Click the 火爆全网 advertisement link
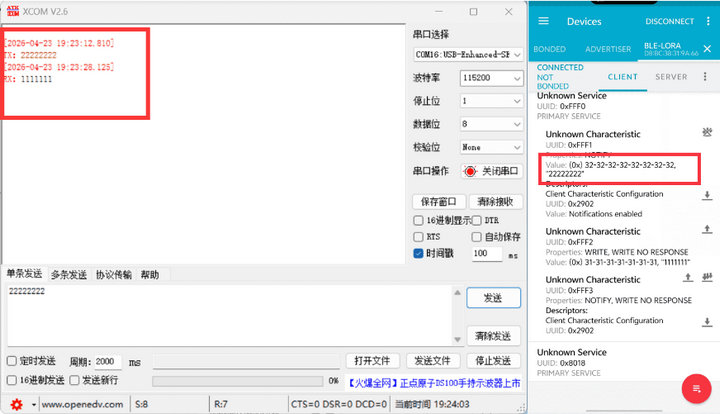The height and width of the screenshot is (414, 720). (x=433, y=383)
